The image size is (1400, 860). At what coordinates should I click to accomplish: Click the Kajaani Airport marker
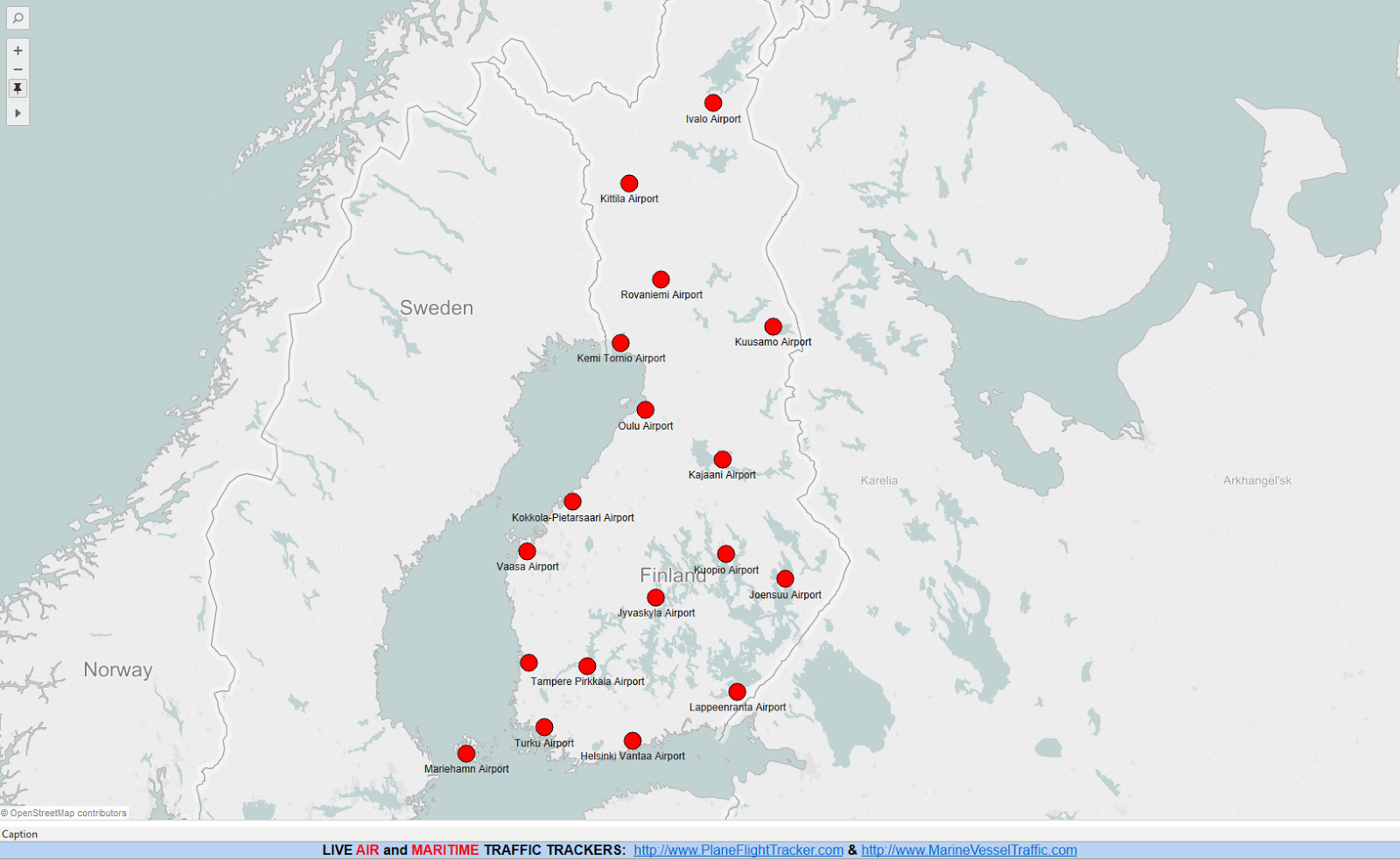[x=722, y=458]
